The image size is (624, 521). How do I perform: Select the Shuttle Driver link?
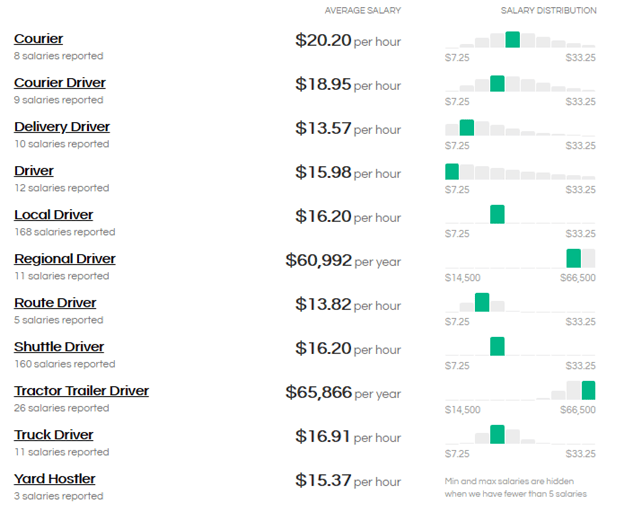tap(59, 347)
